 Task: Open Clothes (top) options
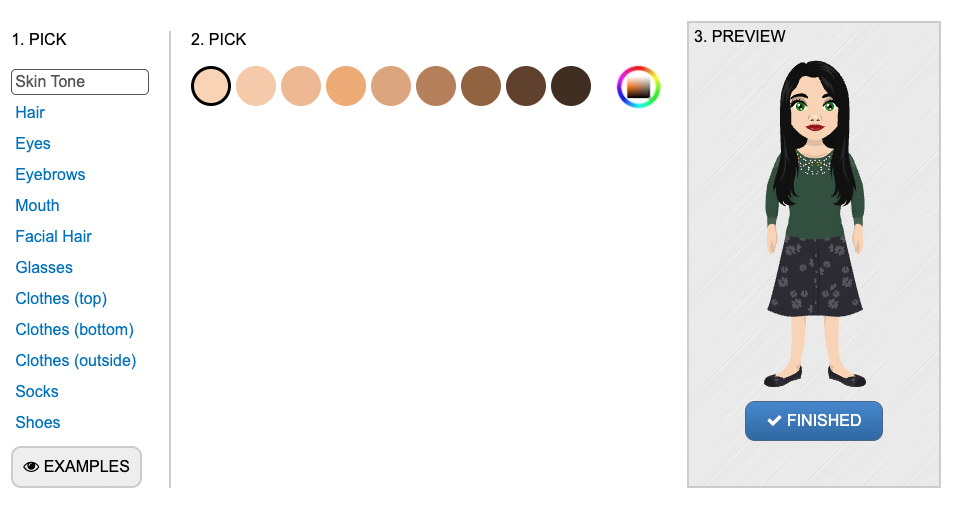(x=61, y=299)
